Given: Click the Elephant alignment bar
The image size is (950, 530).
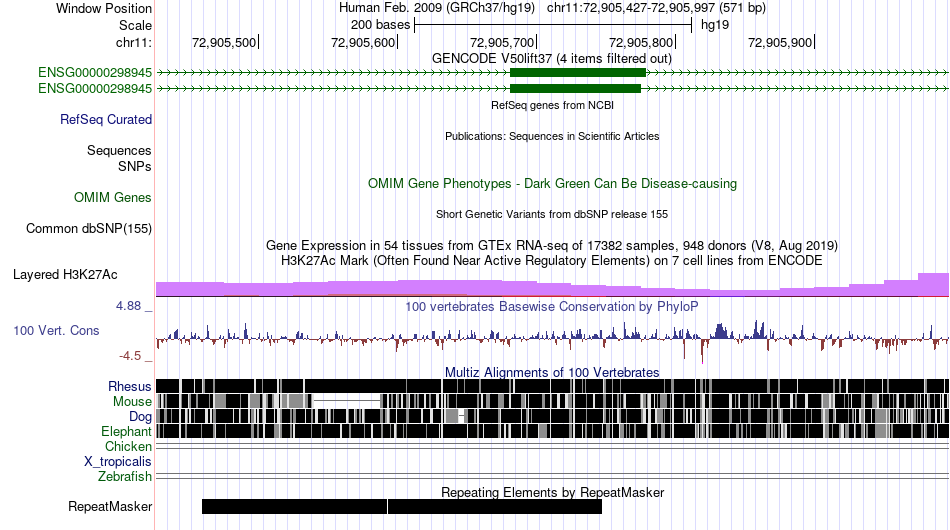Looking at the screenshot, I should 552,431.
